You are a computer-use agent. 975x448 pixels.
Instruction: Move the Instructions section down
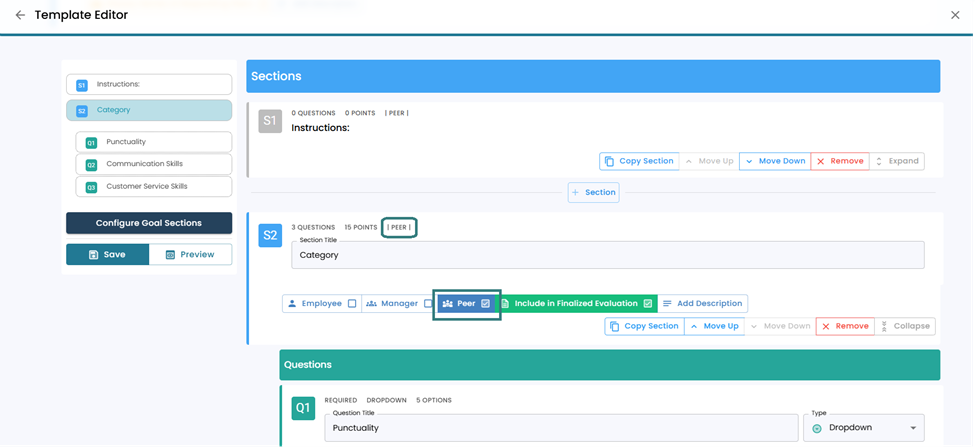pyautogui.click(x=775, y=161)
